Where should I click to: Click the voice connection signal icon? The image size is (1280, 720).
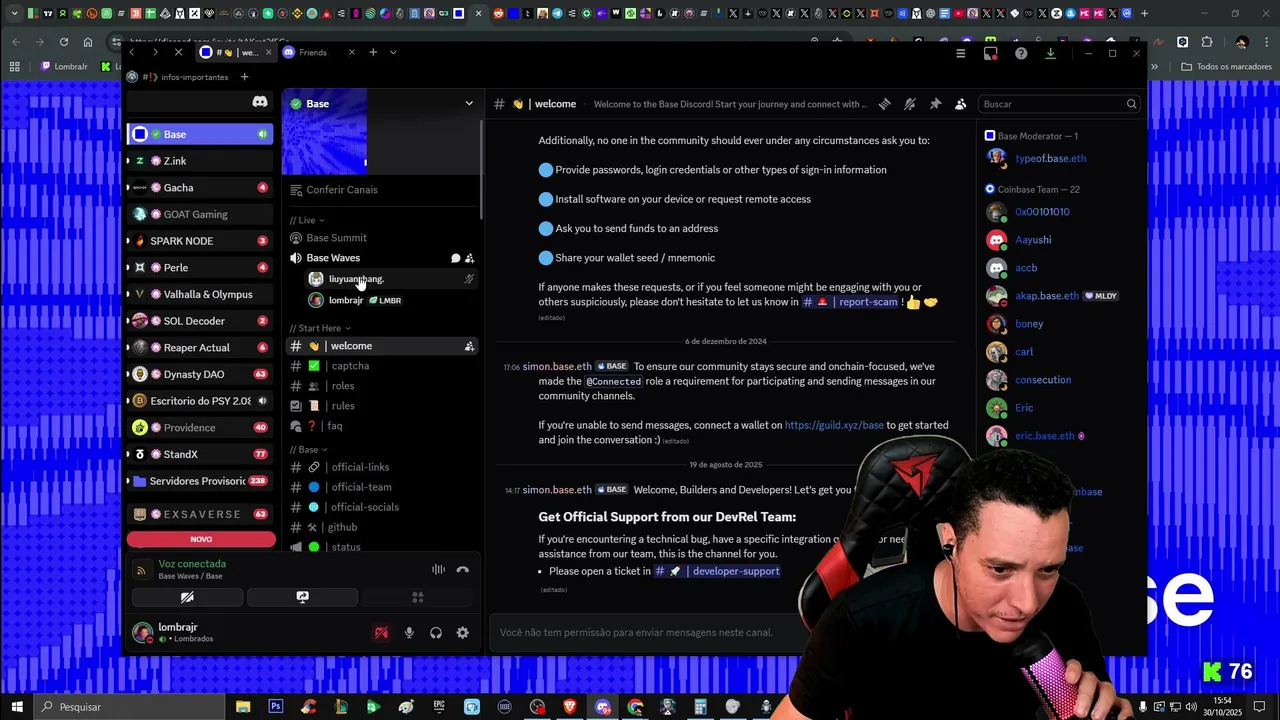pyautogui.click(x=141, y=569)
